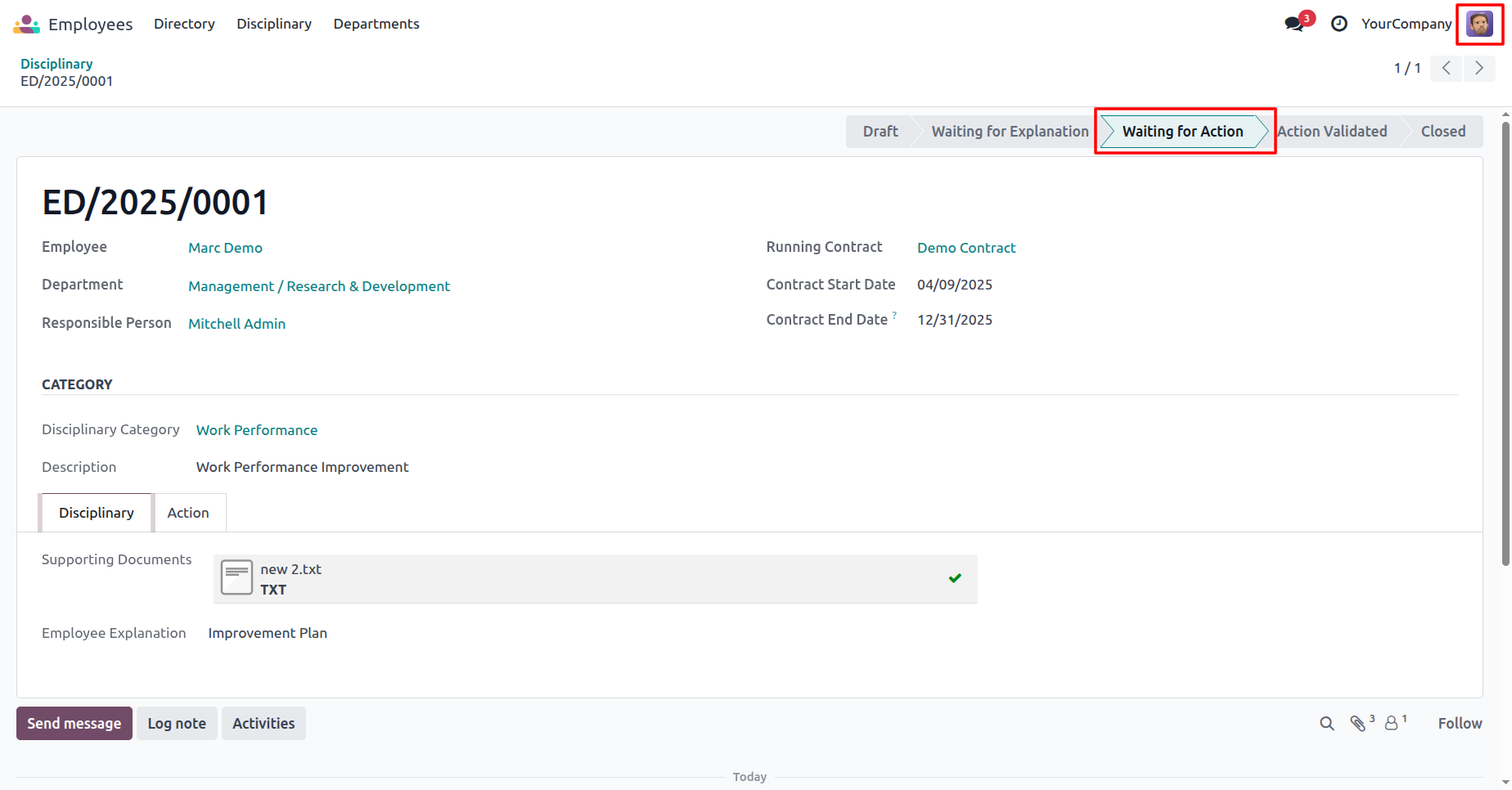Open the Marc Demo employee link
The image size is (1512, 790).
(x=225, y=248)
